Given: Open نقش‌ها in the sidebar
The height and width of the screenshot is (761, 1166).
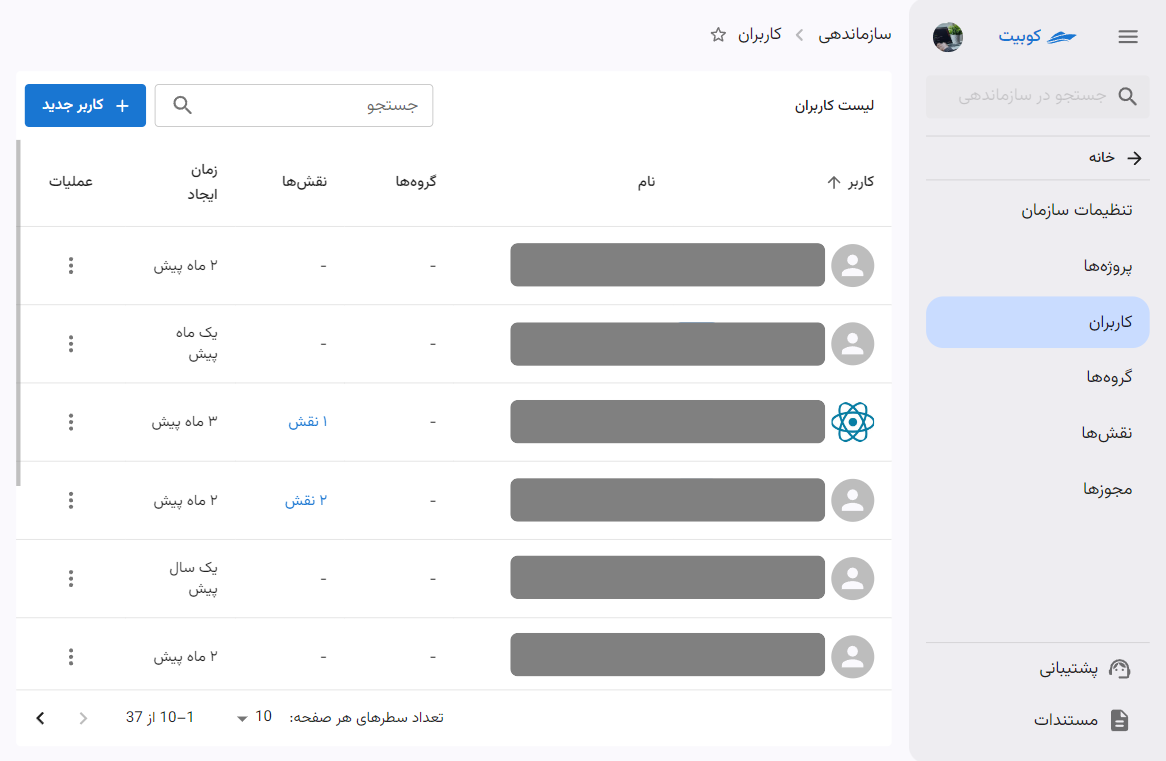Looking at the screenshot, I should tap(1037, 433).
